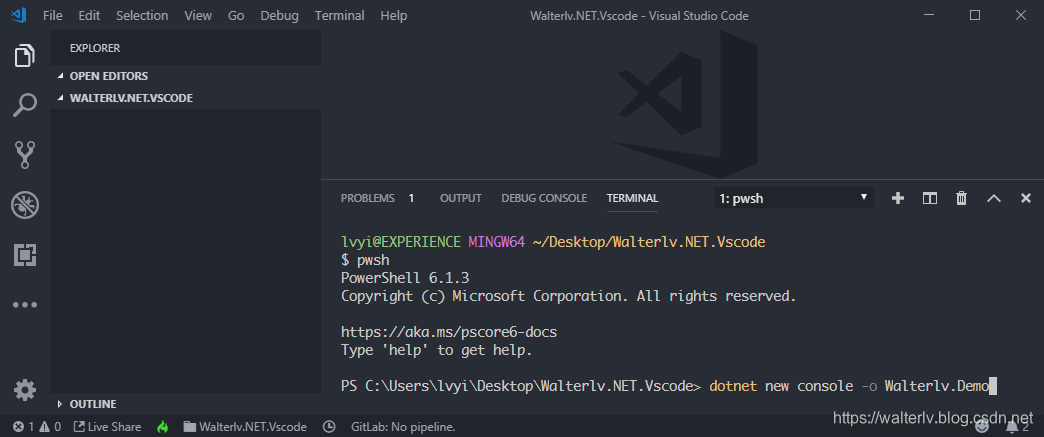This screenshot has height=437, width=1044.
Task: Click the errors and warnings status indicator
Action: point(37,427)
